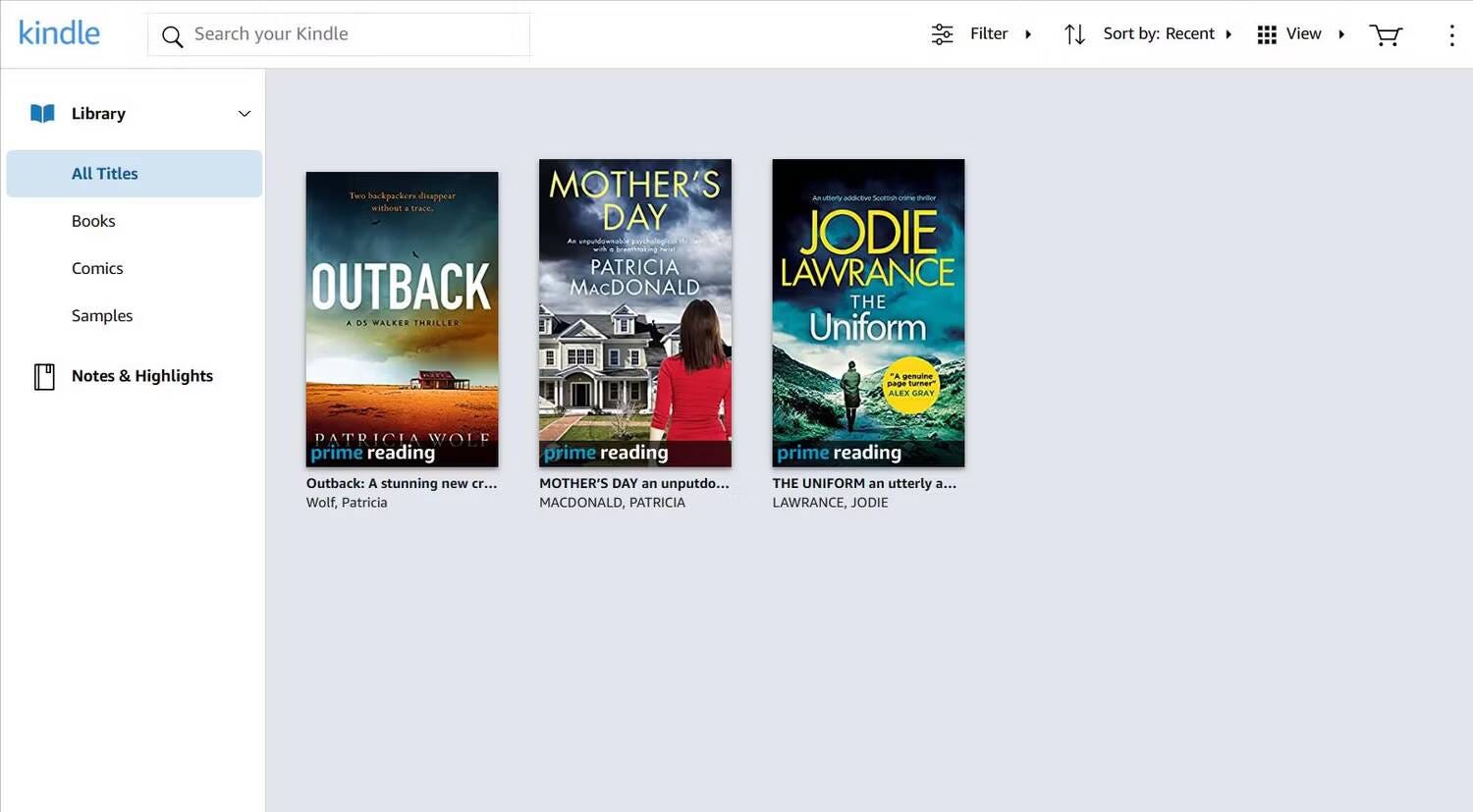Click the Notes & Highlights notebook icon
This screenshot has width=1473, height=812.
(x=44, y=376)
